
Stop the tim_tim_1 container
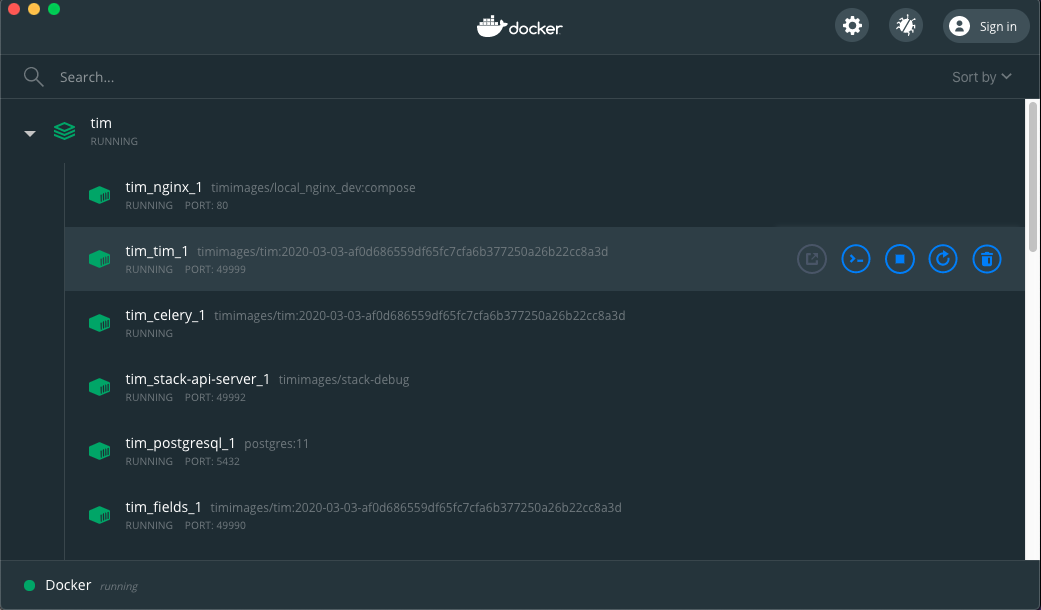click(x=900, y=259)
